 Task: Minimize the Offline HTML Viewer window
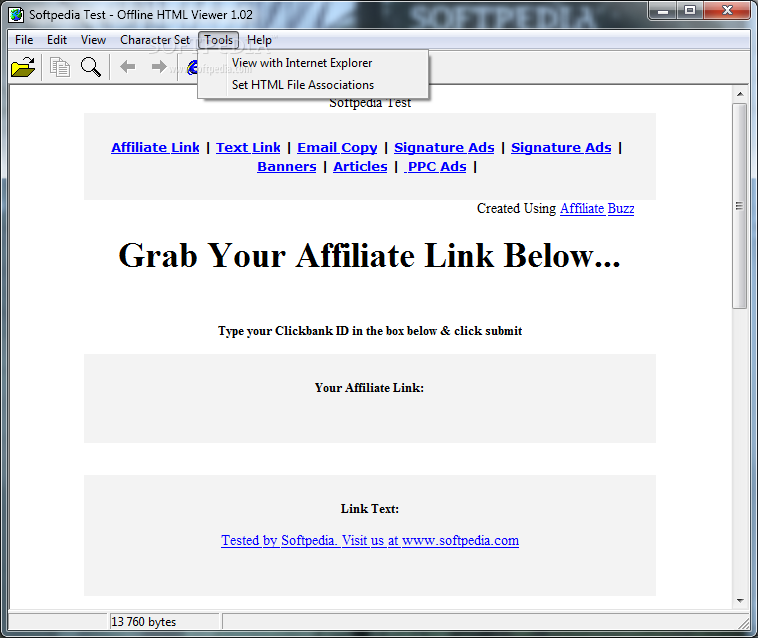tap(663, 11)
